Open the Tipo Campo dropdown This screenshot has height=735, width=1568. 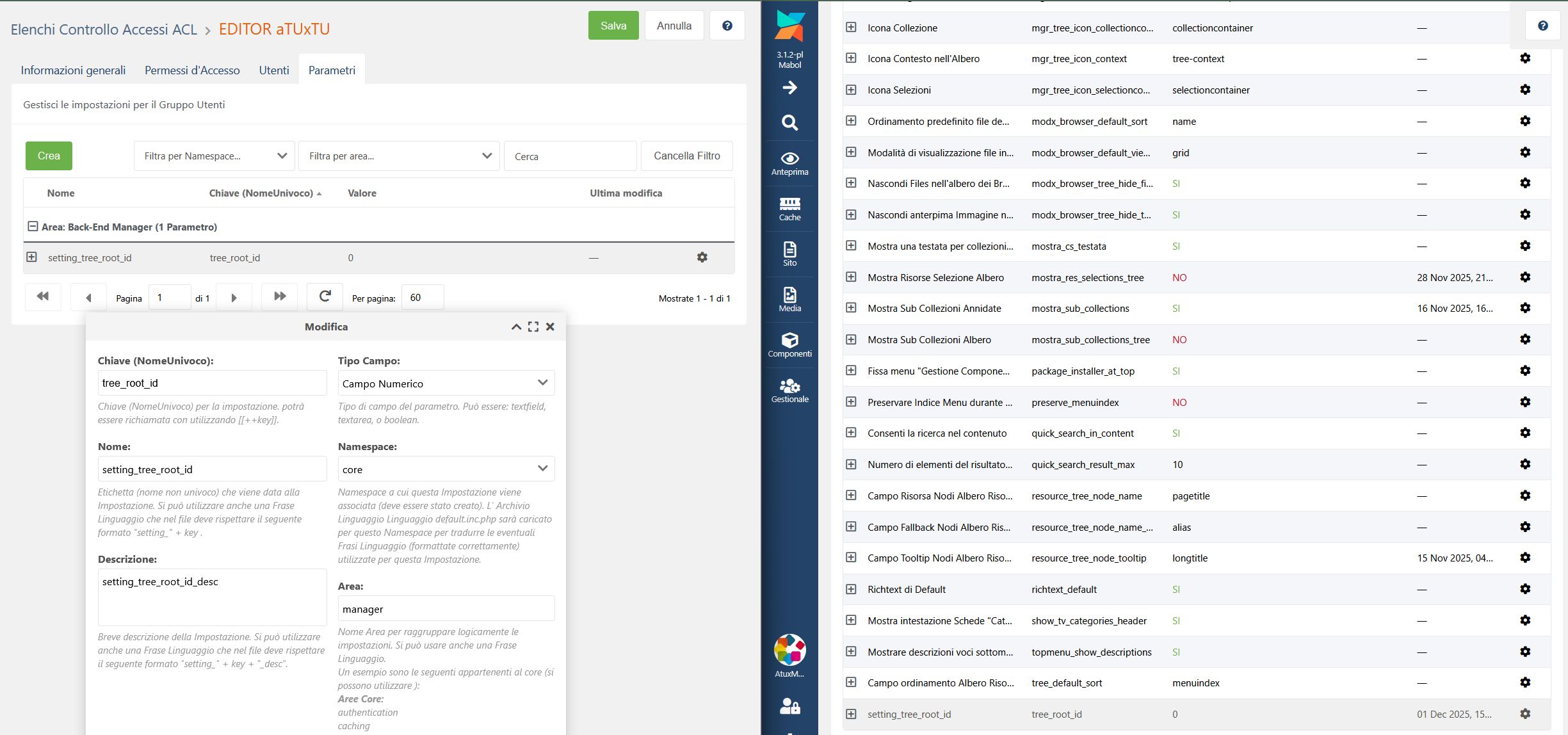[446, 384]
